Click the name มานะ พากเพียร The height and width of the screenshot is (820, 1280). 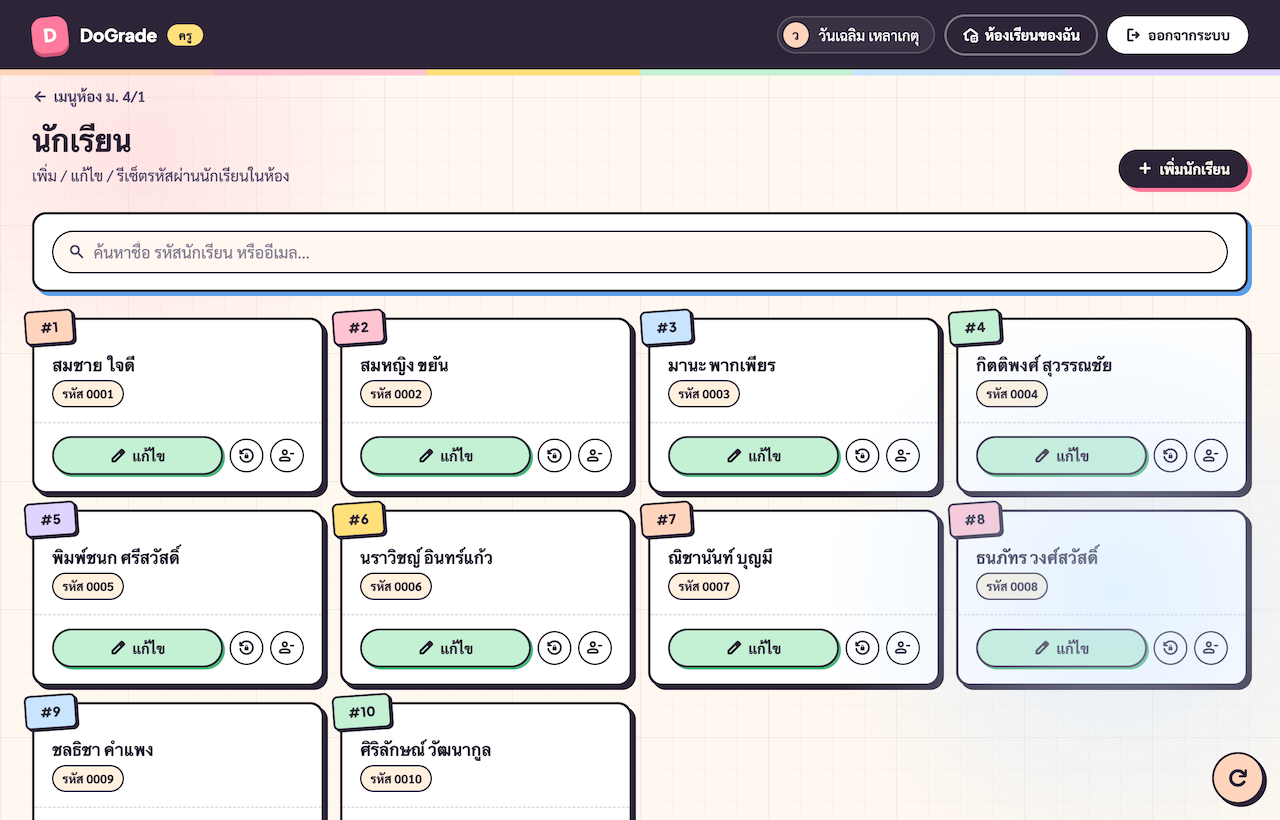(x=721, y=365)
